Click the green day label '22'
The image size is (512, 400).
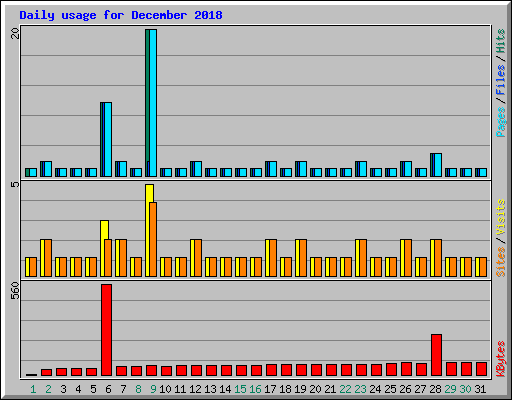(x=345, y=389)
